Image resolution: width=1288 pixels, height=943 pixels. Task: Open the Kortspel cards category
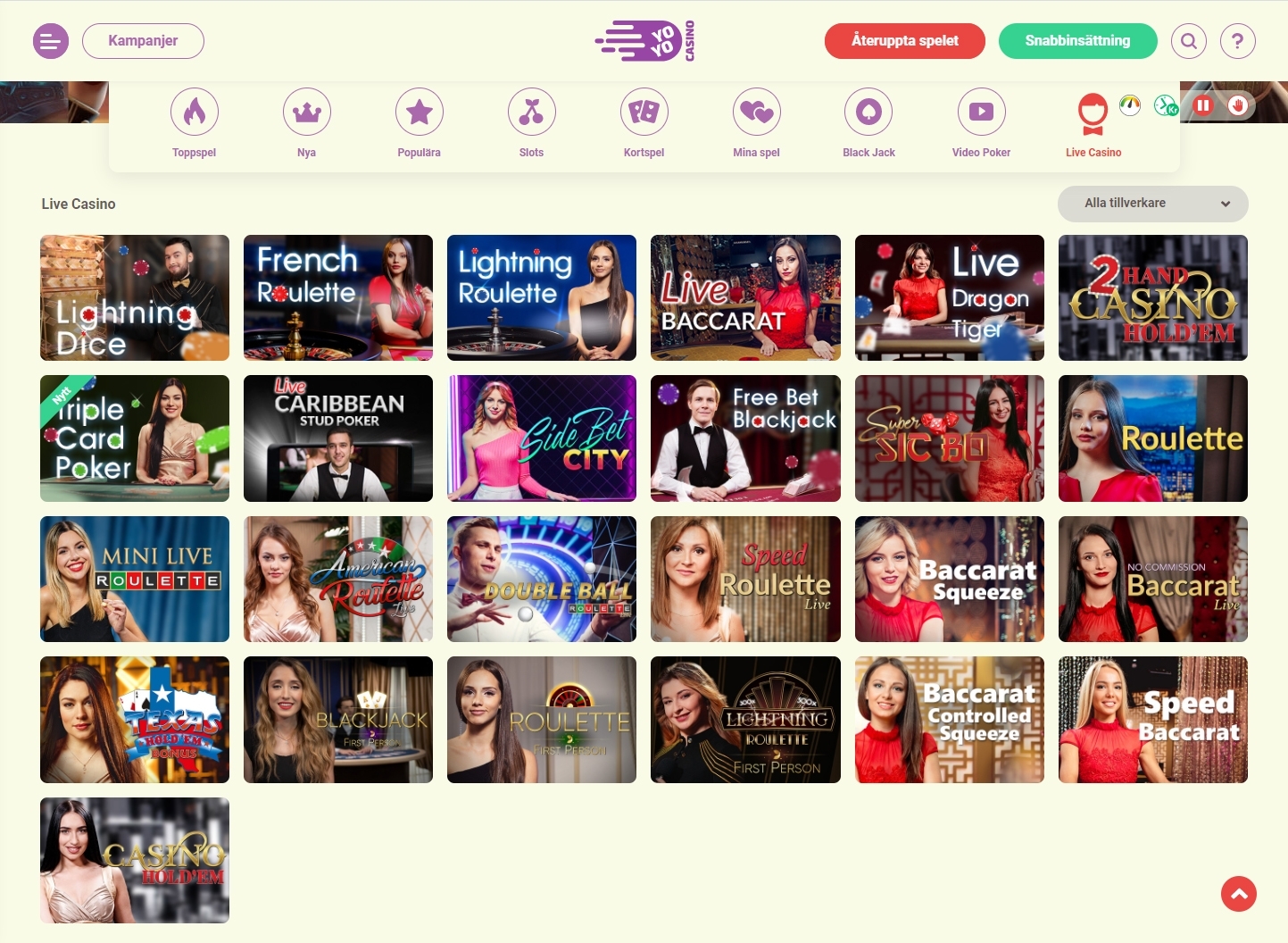tap(644, 113)
